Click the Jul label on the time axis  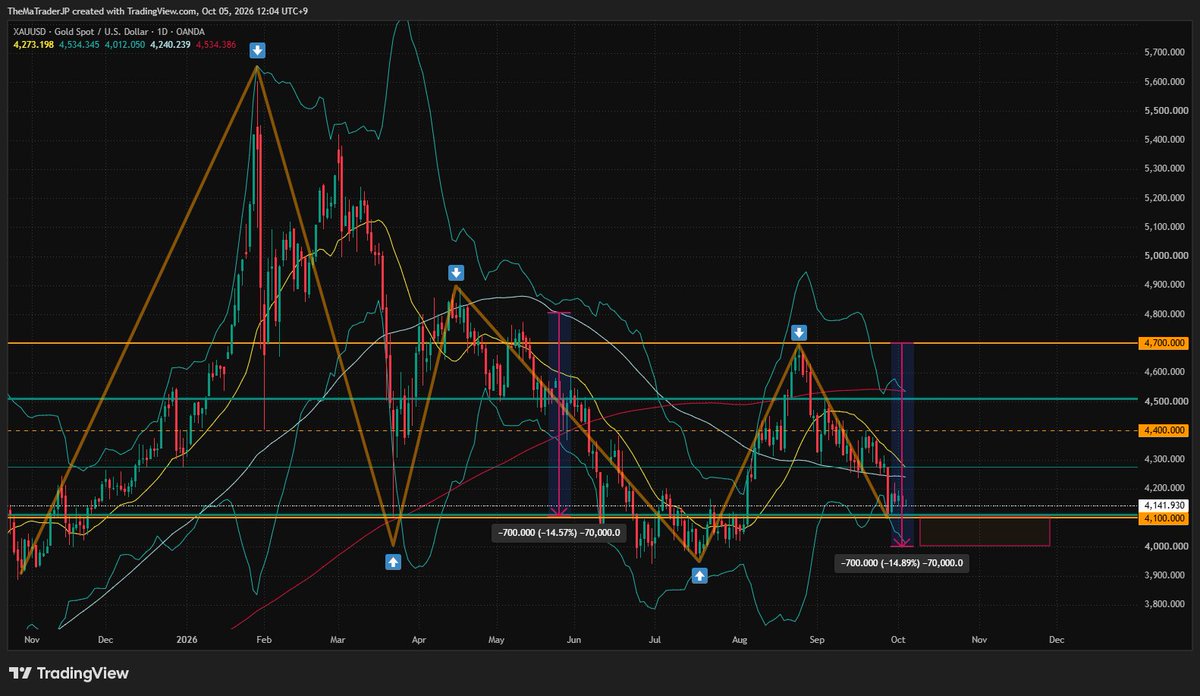coord(654,638)
